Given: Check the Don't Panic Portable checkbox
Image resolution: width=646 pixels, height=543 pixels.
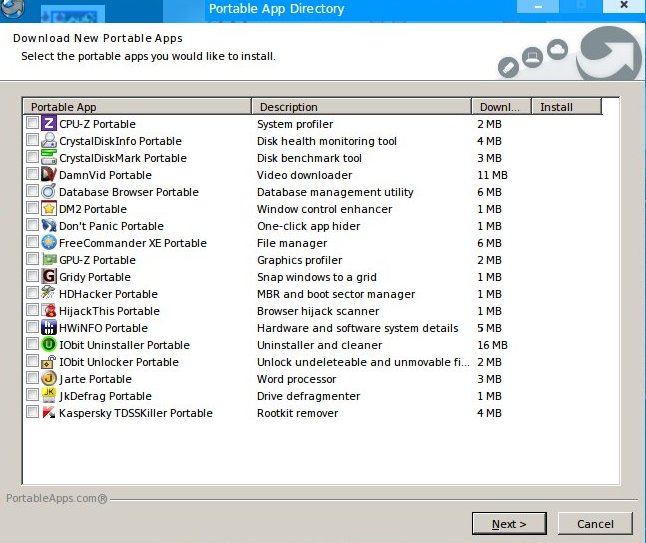Looking at the screenshot, I should [x=32, y=225].
